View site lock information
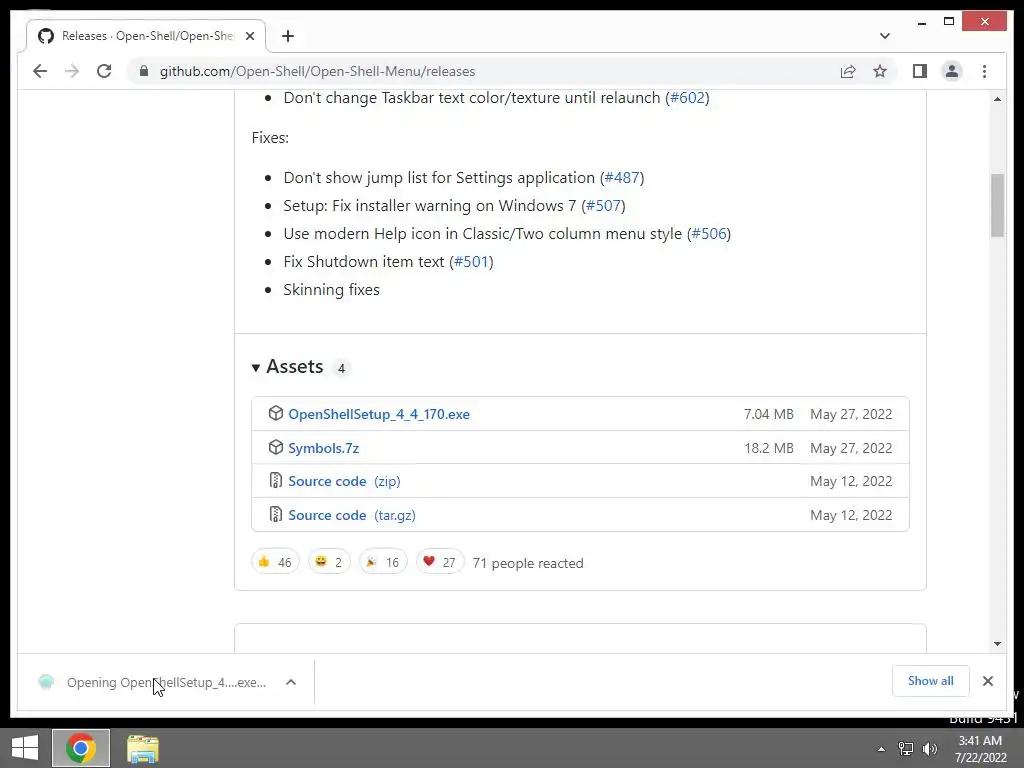This screenshot has height=768, width=1024. pos(144,71)
